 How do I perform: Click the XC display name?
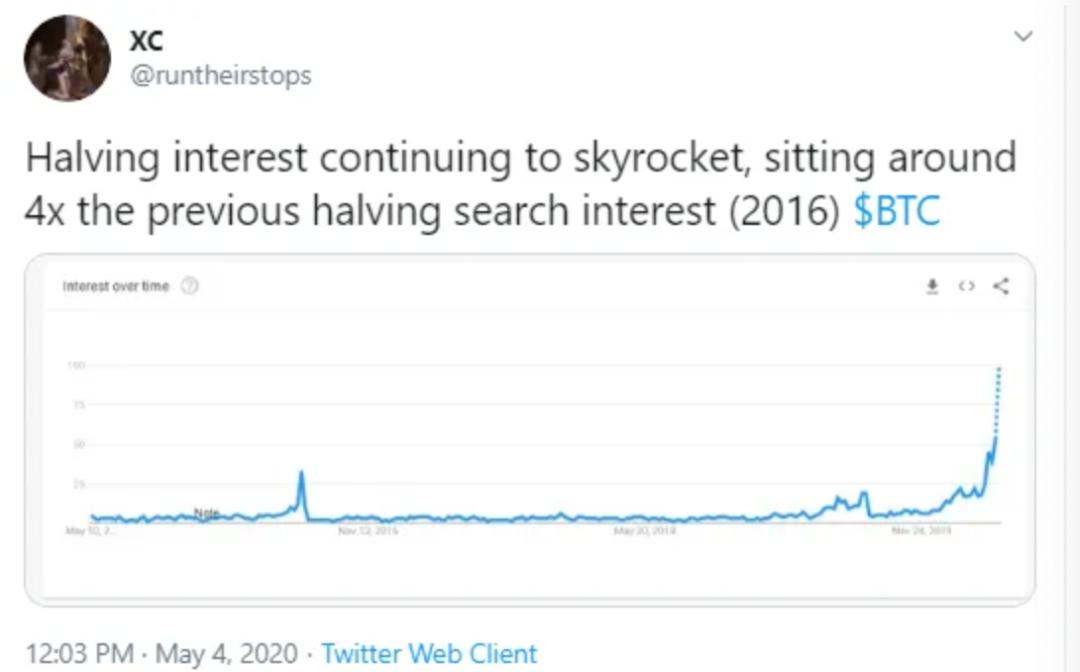pyautogui.click(x=145, y=38)
